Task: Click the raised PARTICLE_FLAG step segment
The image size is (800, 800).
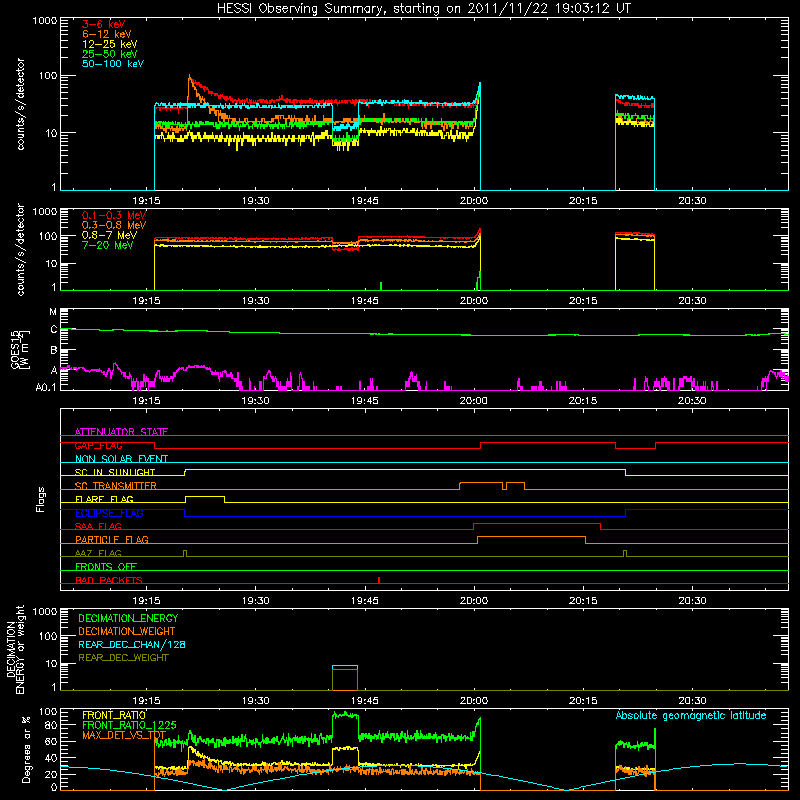Action: pos(531,537)
